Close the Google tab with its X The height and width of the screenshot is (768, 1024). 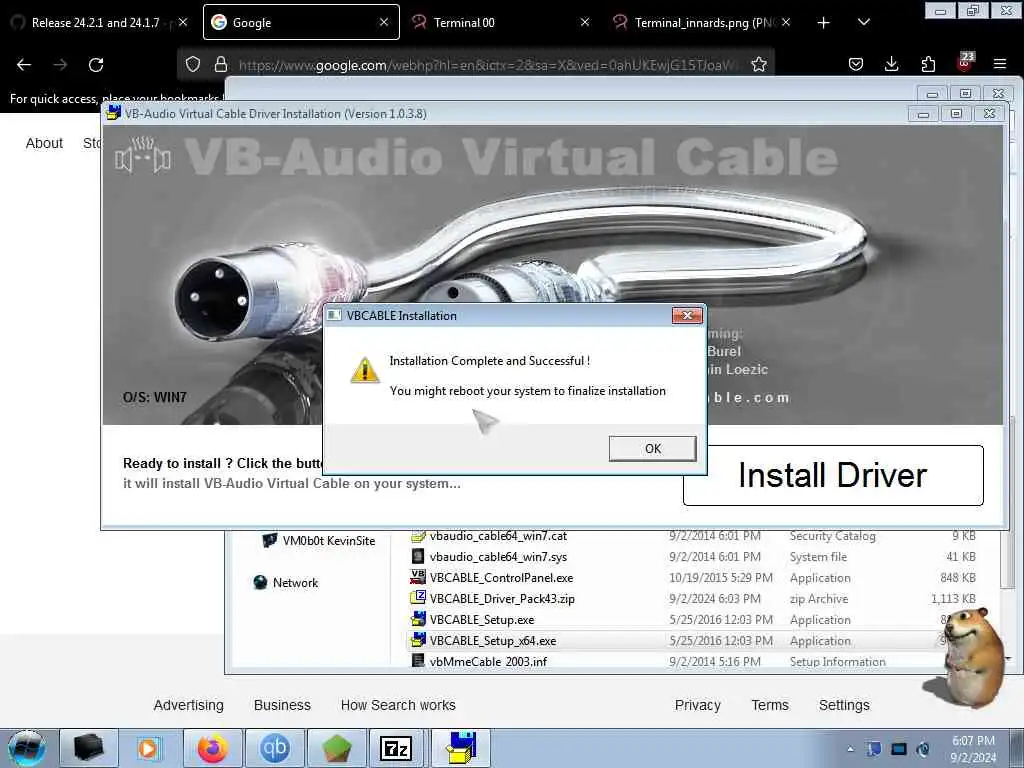[x=384, y=22]
